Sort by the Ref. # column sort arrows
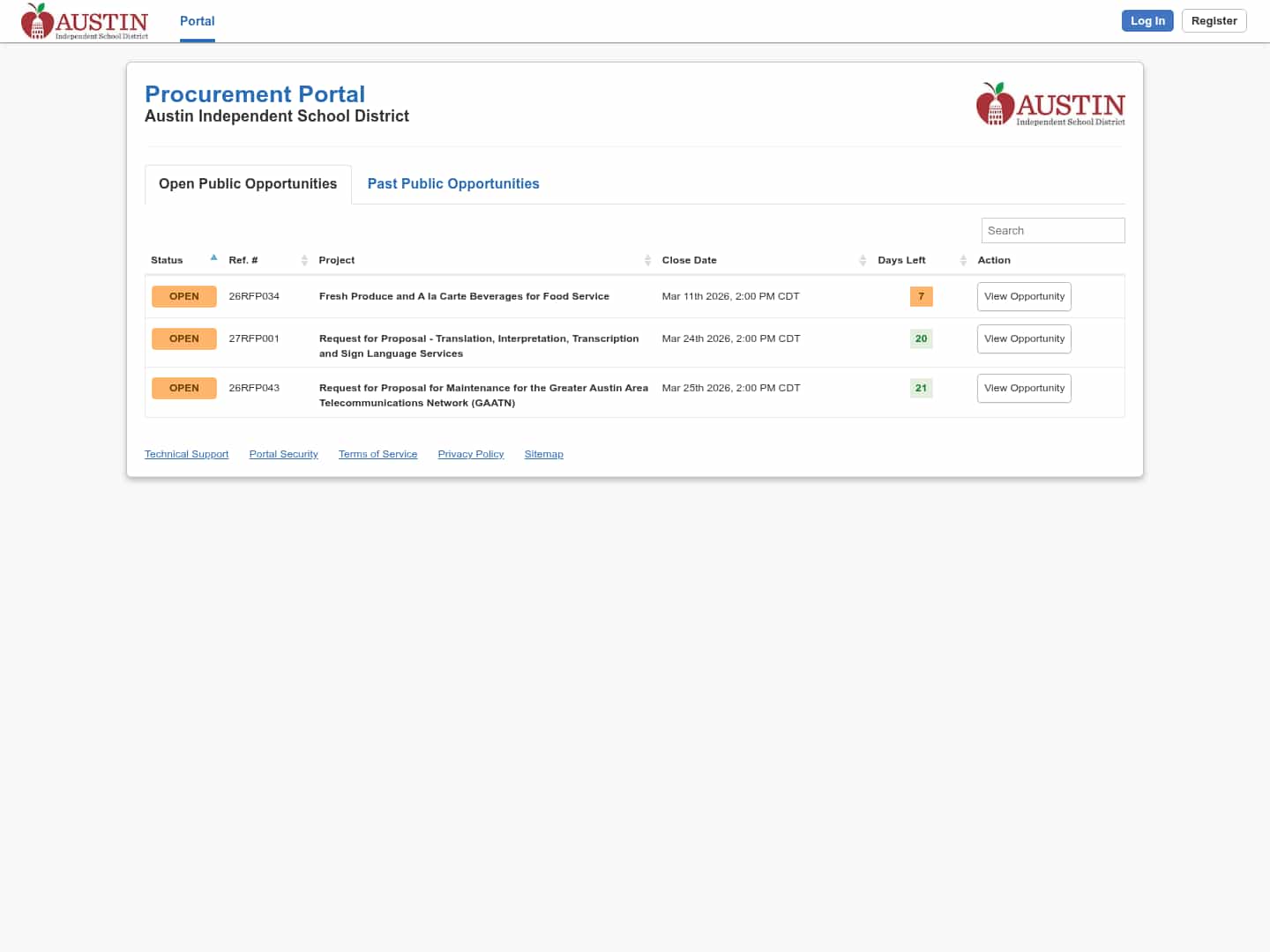The width and height of the screenshot is (1270, 952). point(304,260)
